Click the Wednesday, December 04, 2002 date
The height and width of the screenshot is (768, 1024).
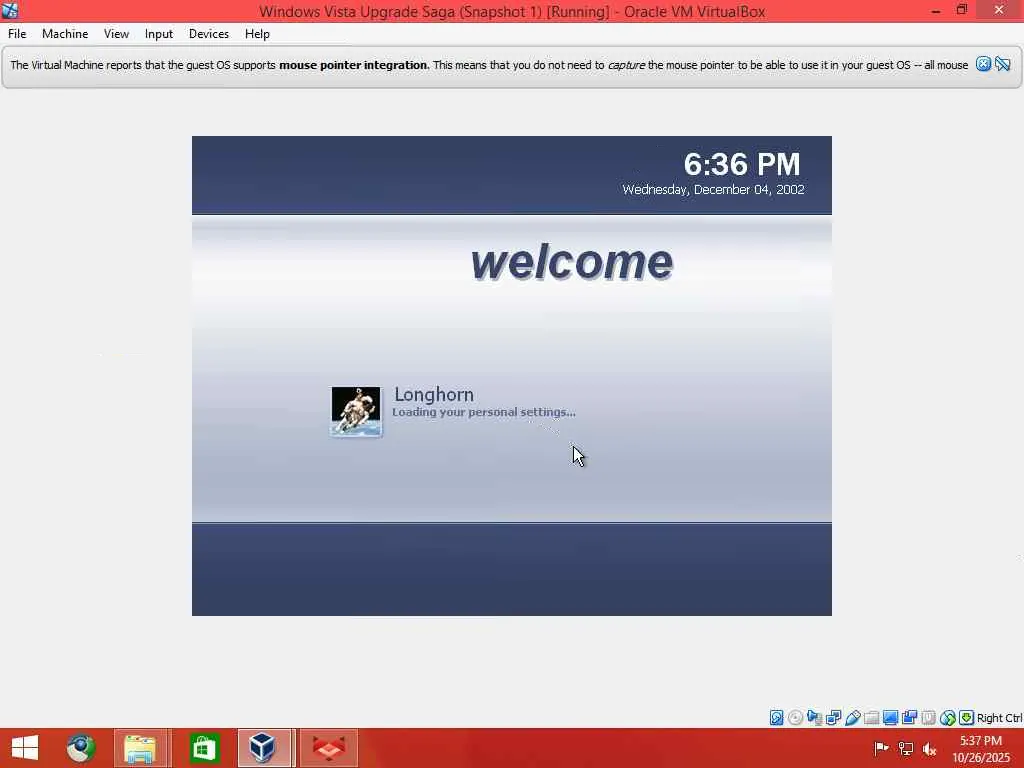(713, 189)
